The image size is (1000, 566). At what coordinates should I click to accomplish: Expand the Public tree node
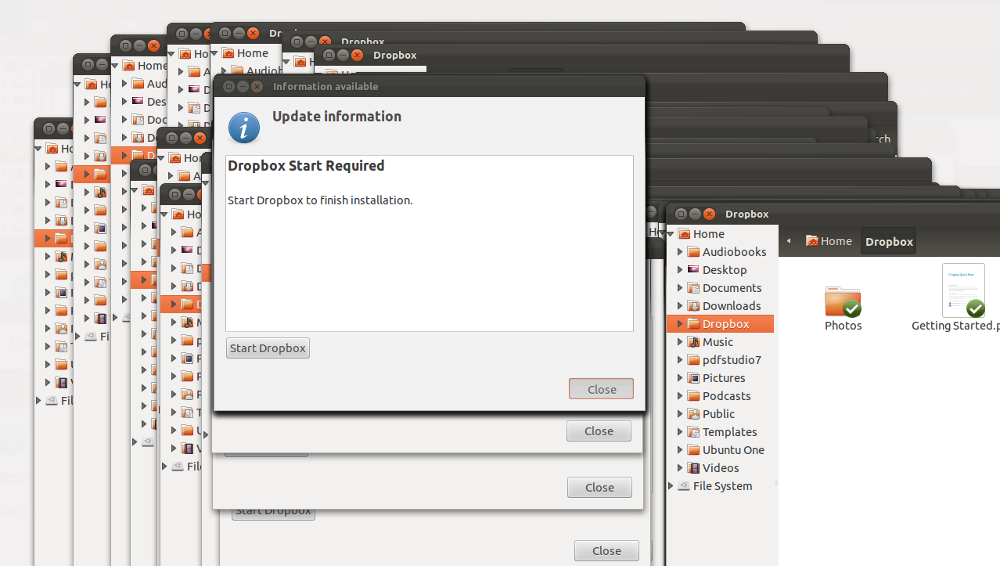680,413
